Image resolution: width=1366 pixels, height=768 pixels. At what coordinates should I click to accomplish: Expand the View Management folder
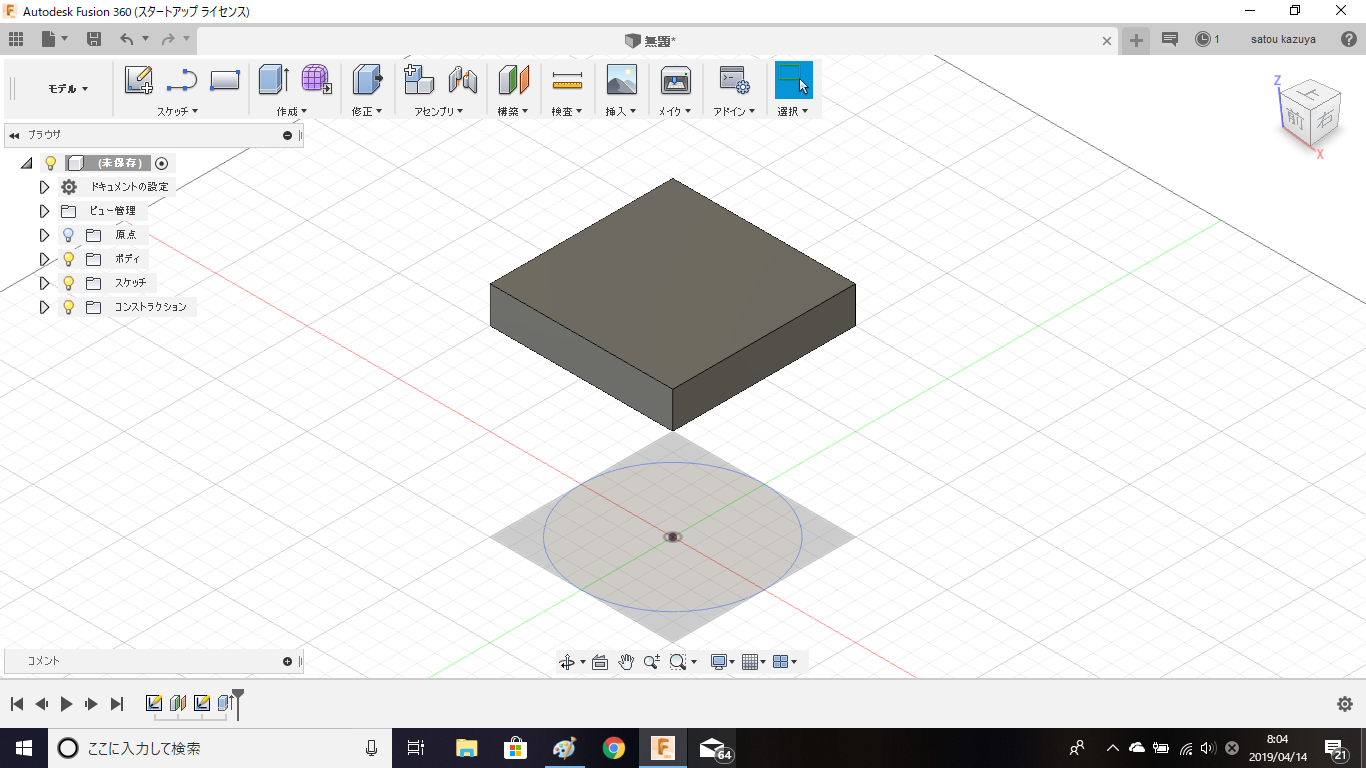[44, 211]
